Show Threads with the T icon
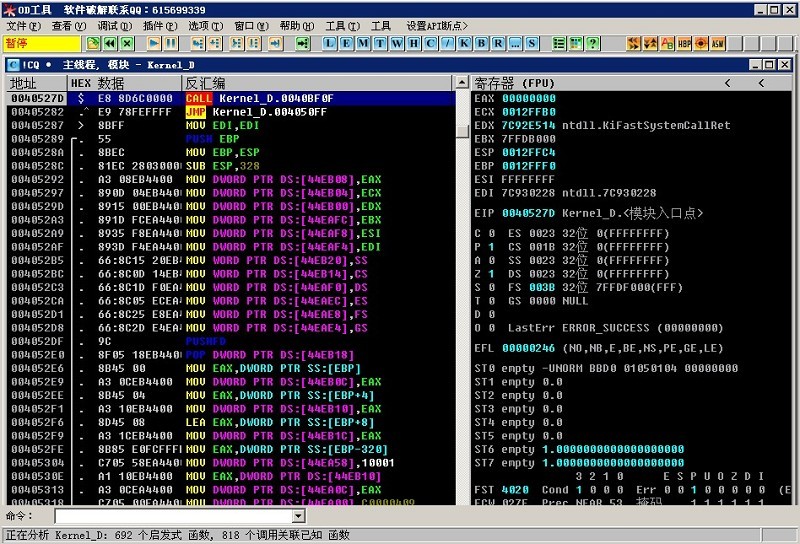Screen dimensions: 800x544 click(x=380, y=43)
